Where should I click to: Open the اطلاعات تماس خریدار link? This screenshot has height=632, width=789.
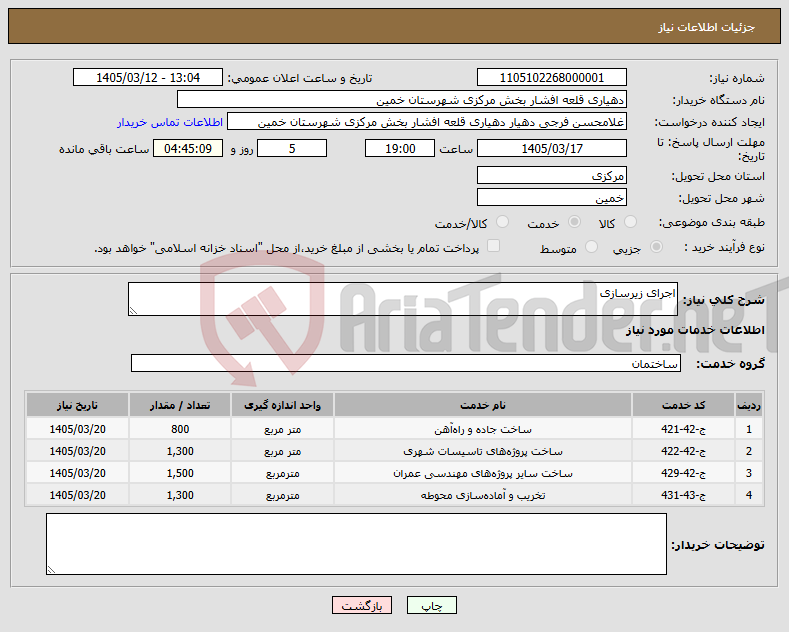(170, 122)
